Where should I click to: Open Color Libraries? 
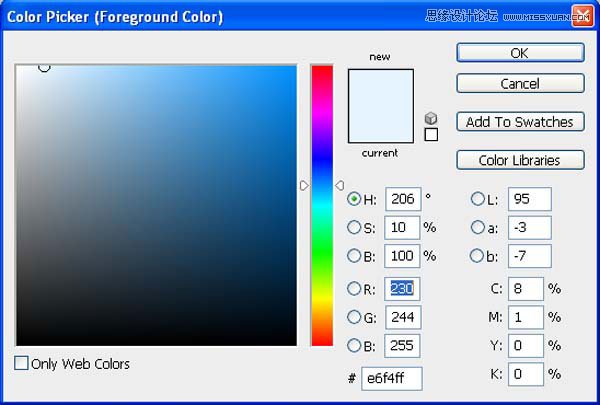pos(520,160)
